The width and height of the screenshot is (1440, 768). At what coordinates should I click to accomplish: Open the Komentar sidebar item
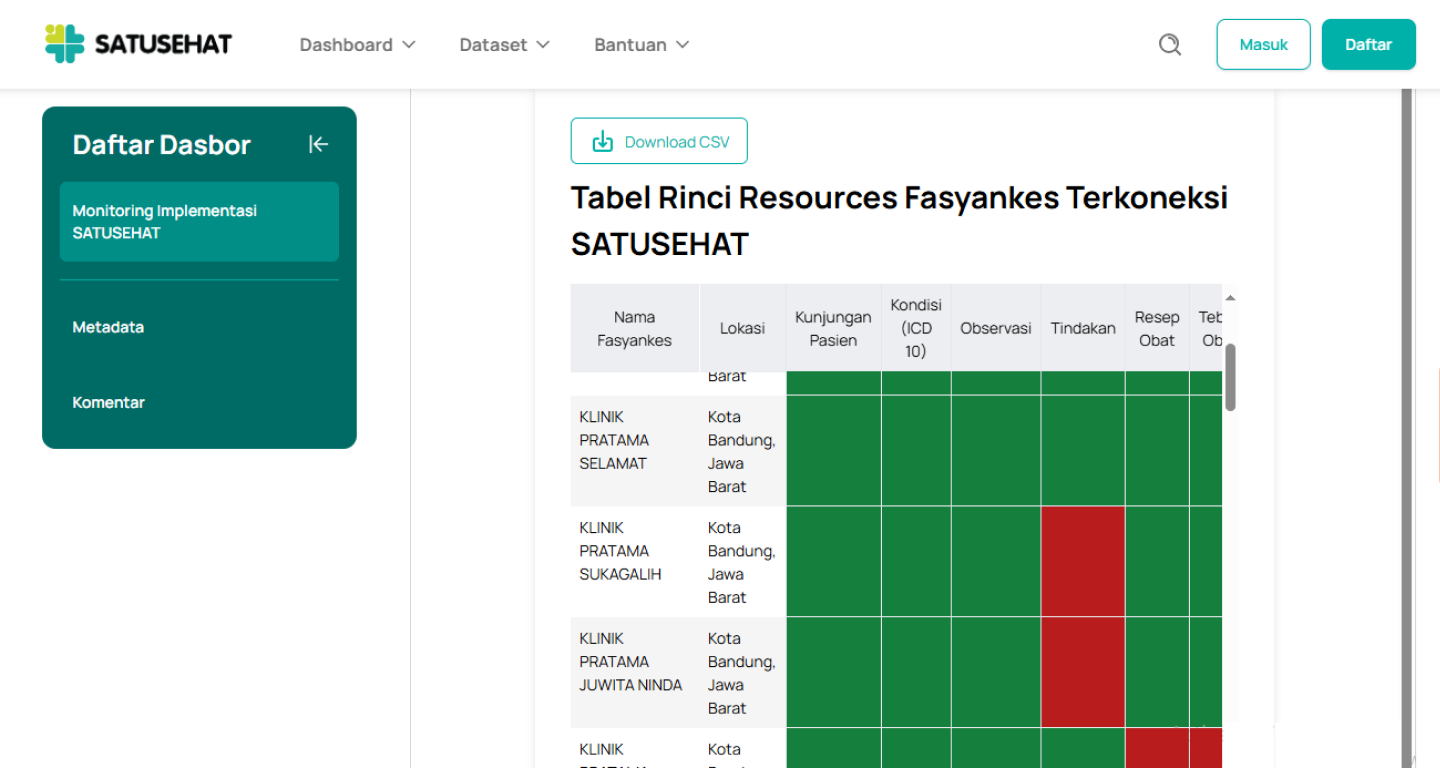(108, 402)
